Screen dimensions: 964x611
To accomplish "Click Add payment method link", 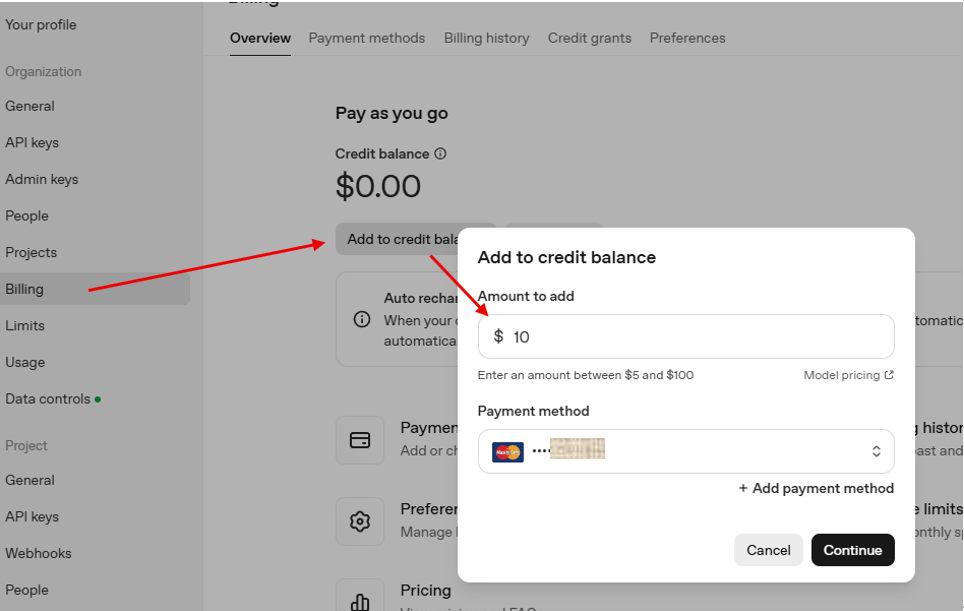I will [816, 488].
